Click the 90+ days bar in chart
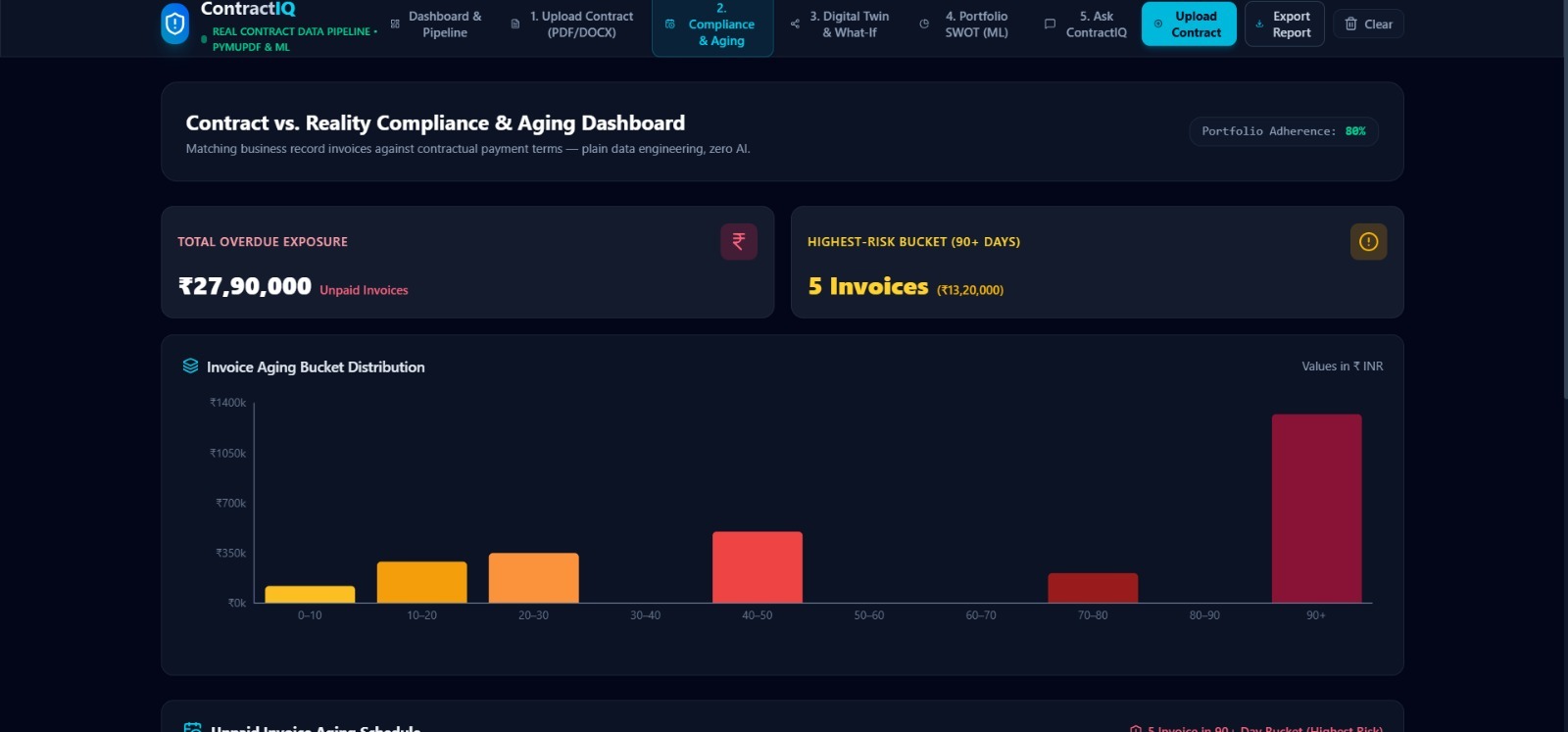 pyautogui.click(x=1316, y=509)
